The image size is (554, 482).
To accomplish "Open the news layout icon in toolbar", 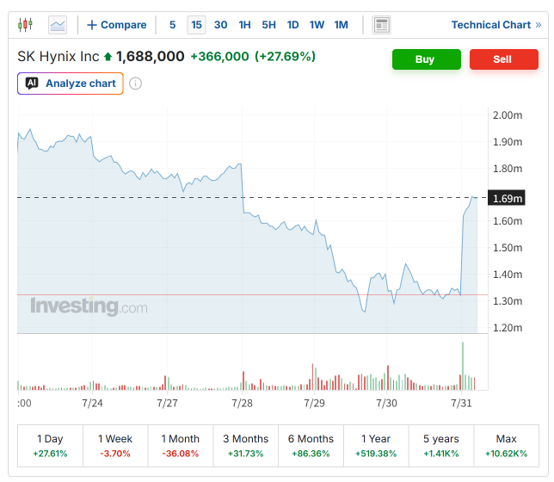I will tap(382, 25).
